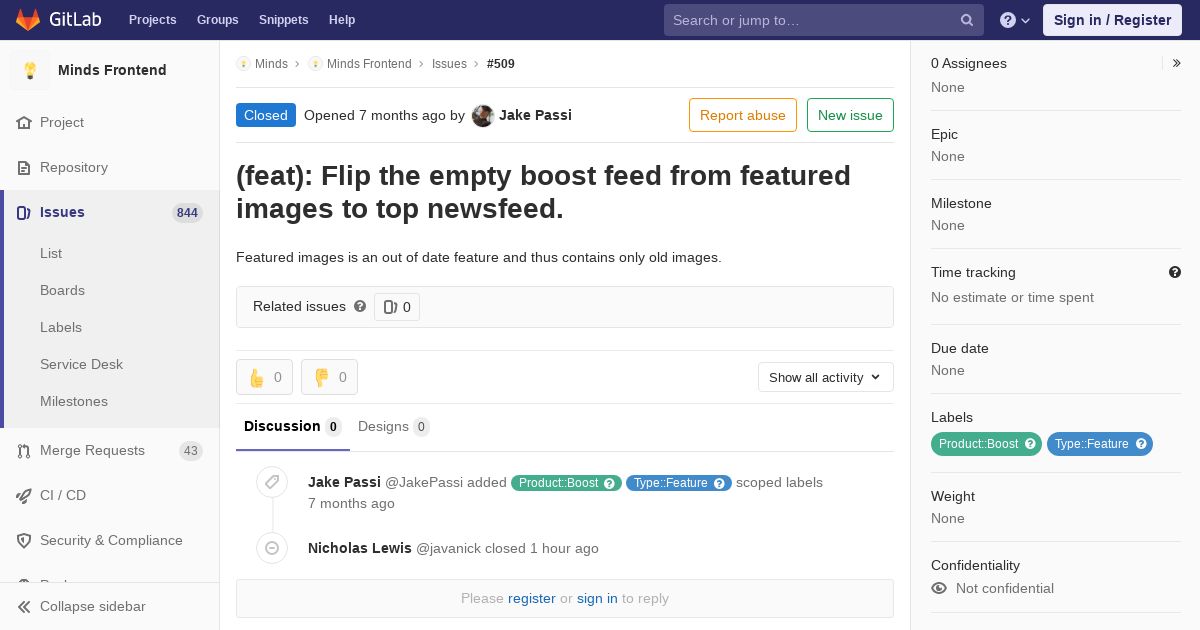Open Time tracking help icon
Screen dimensions: 1200x630
(x=1175, y=272)
